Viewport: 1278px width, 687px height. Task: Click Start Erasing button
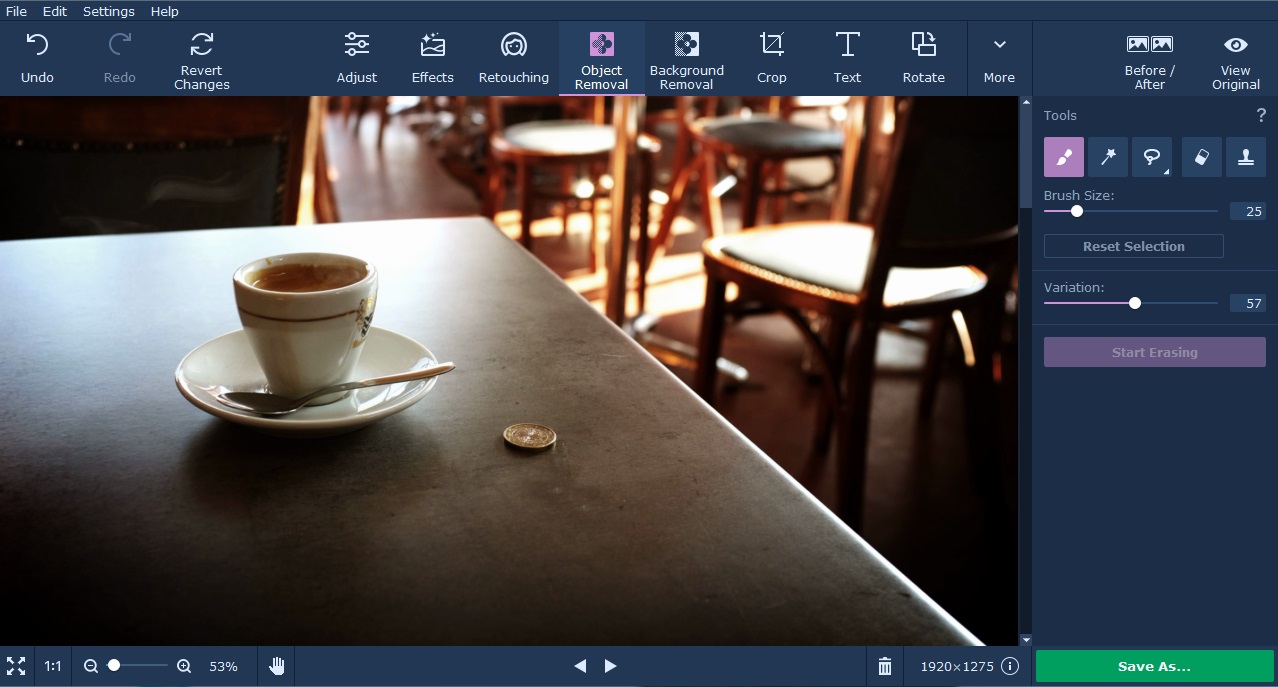[1155, 352]
